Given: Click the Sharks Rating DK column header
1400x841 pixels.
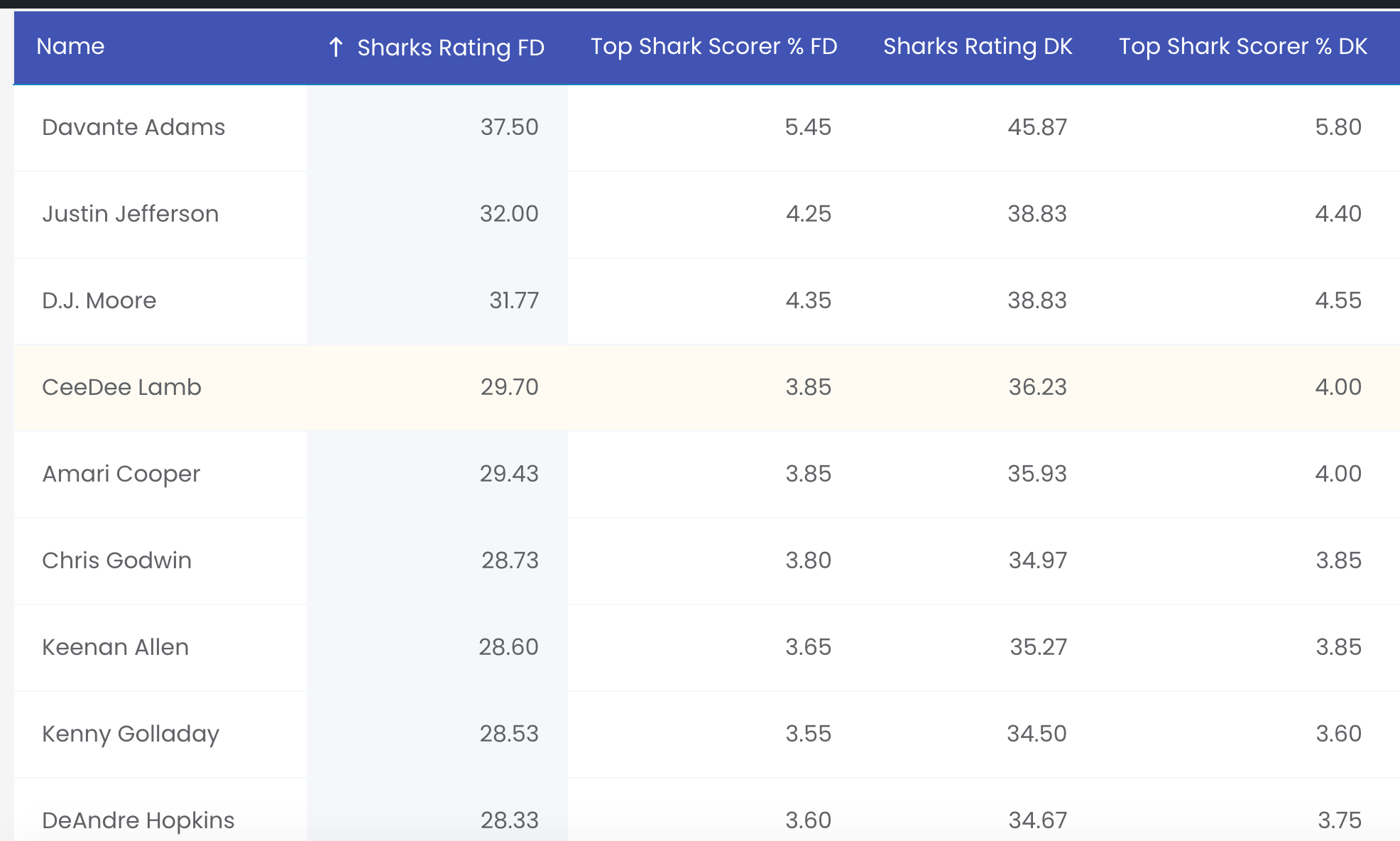Looking at the screenshot, I should (977, 47).
